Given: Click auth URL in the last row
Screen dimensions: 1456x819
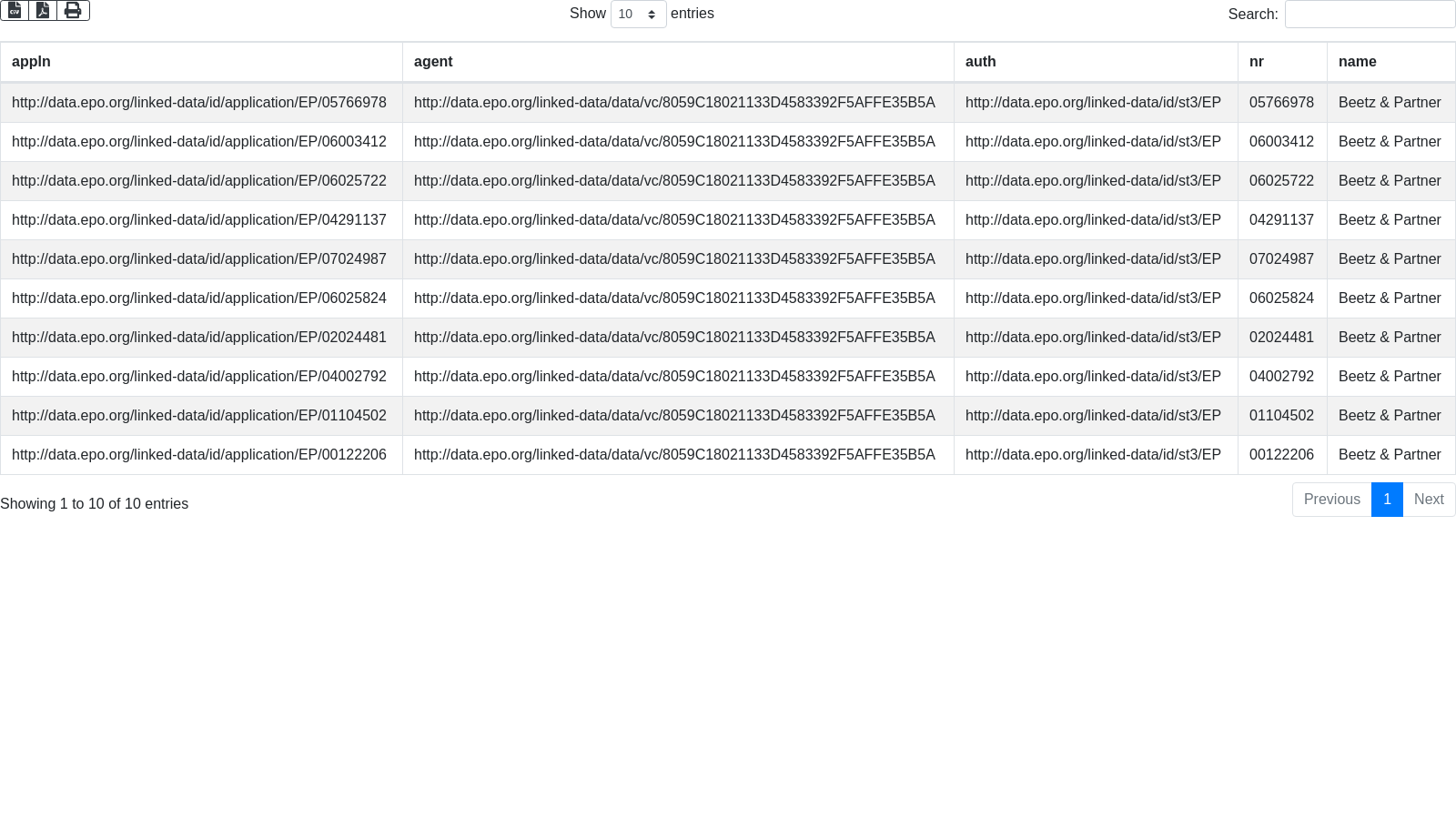Looking at the screenshot, I should pos(1093,455).
